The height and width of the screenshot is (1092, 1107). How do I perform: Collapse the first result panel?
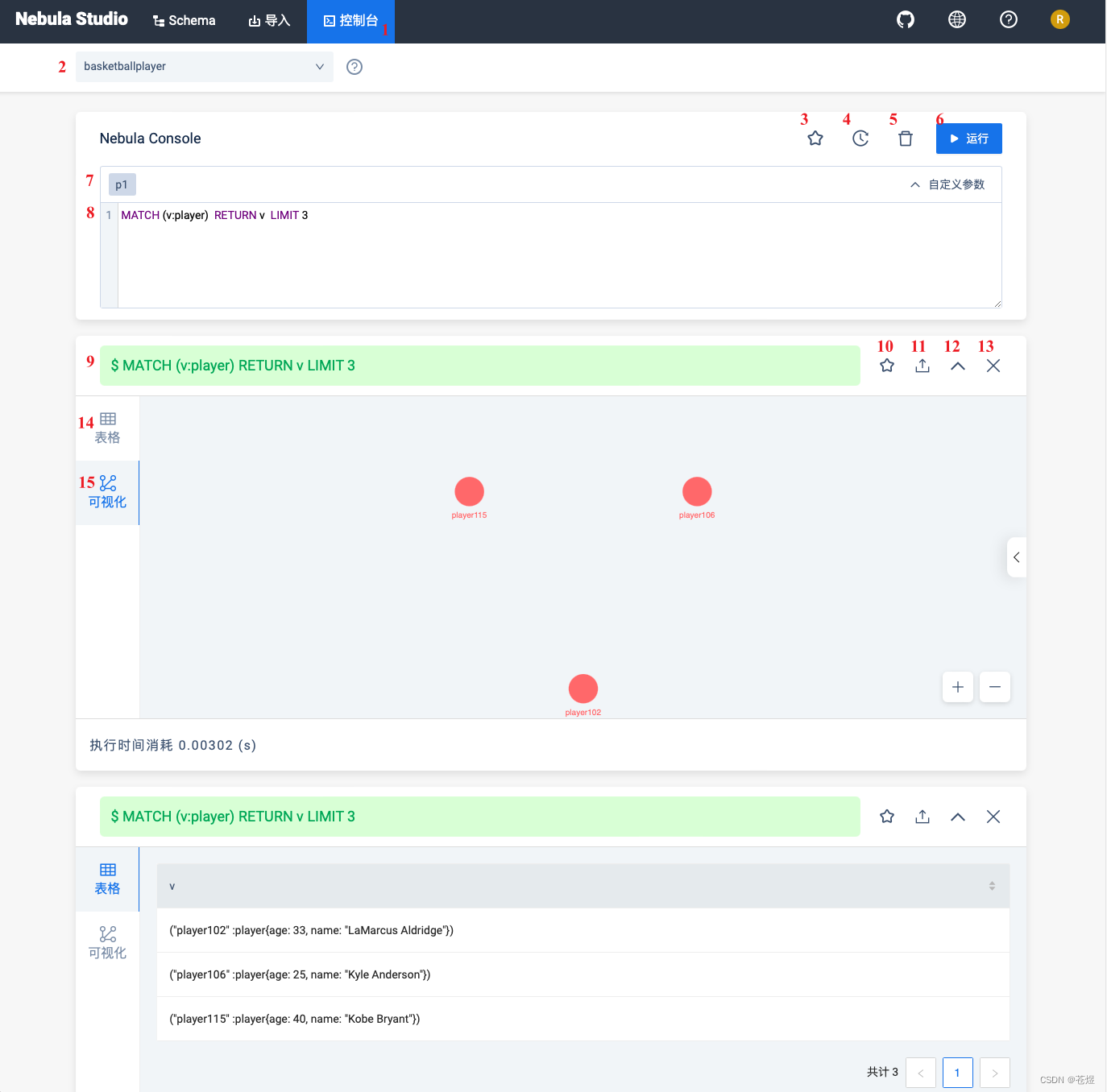click(958, 366)
